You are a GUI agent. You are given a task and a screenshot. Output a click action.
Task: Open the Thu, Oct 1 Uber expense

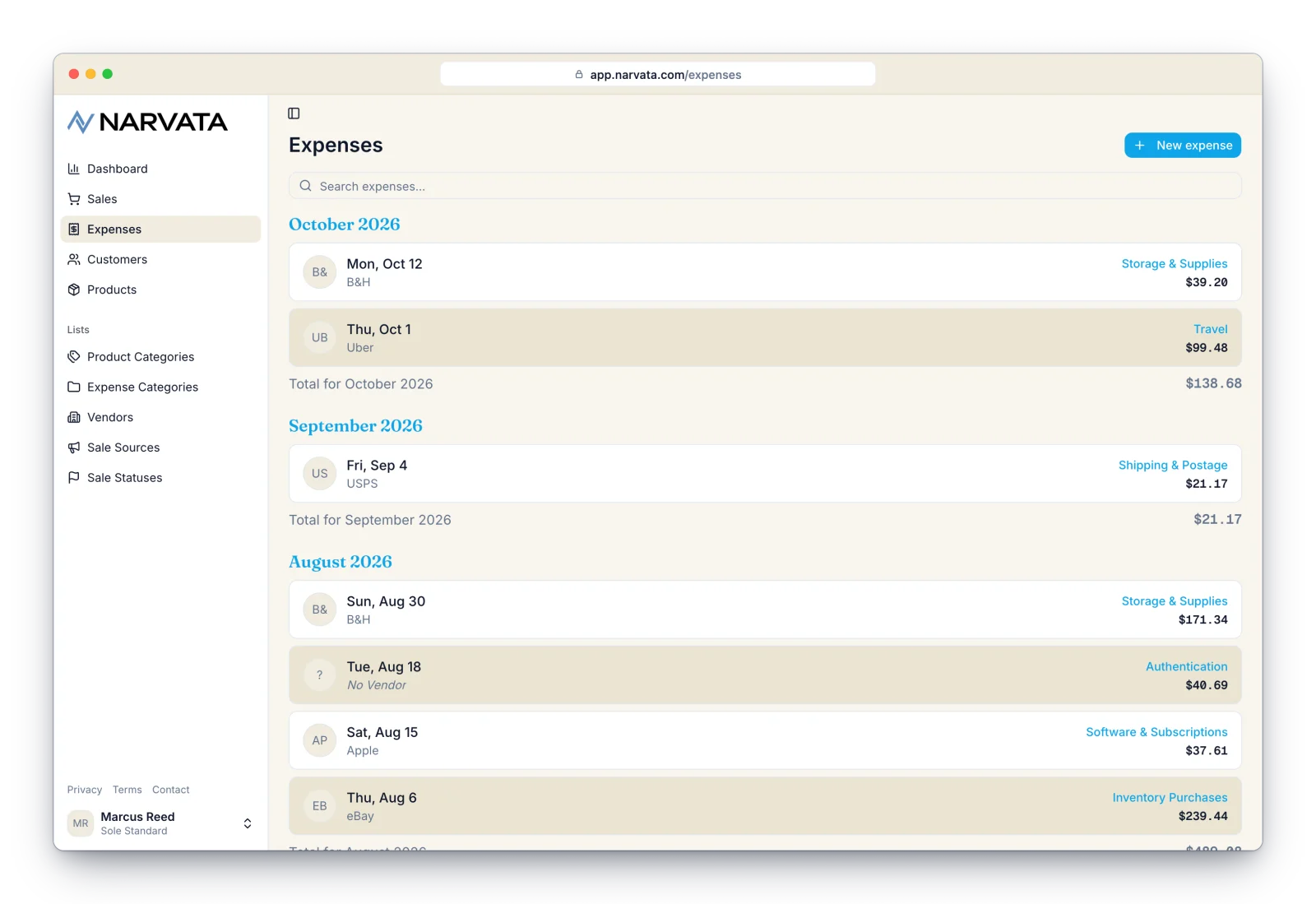(x=765, y=337)
